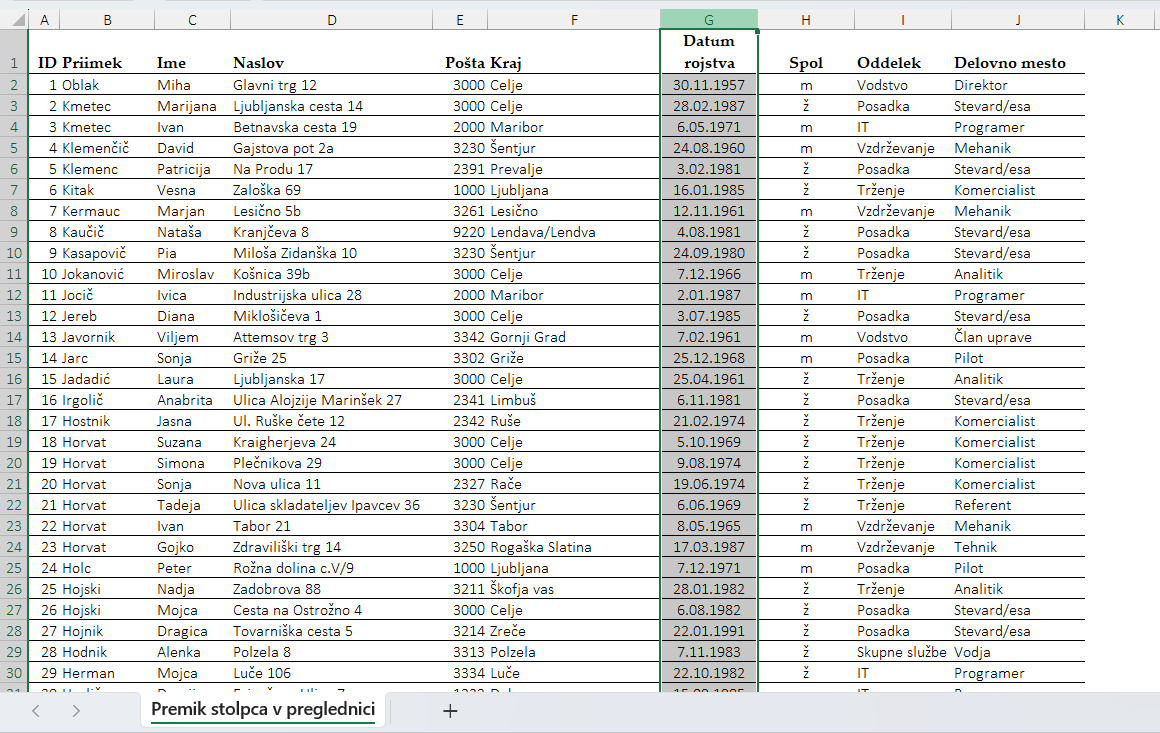
Task: Select address cell 'Zaloška 69'
Action: tap(331, 190)
